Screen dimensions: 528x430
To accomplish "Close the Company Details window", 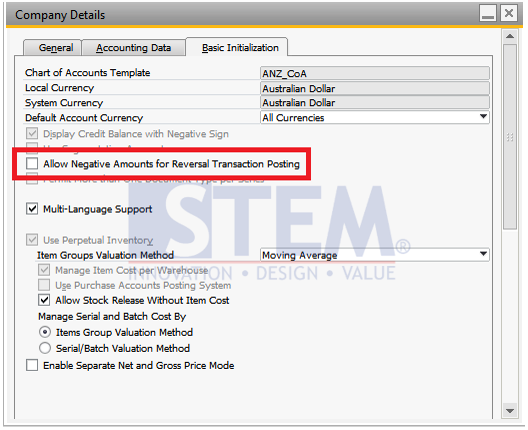I will point(509,14).
